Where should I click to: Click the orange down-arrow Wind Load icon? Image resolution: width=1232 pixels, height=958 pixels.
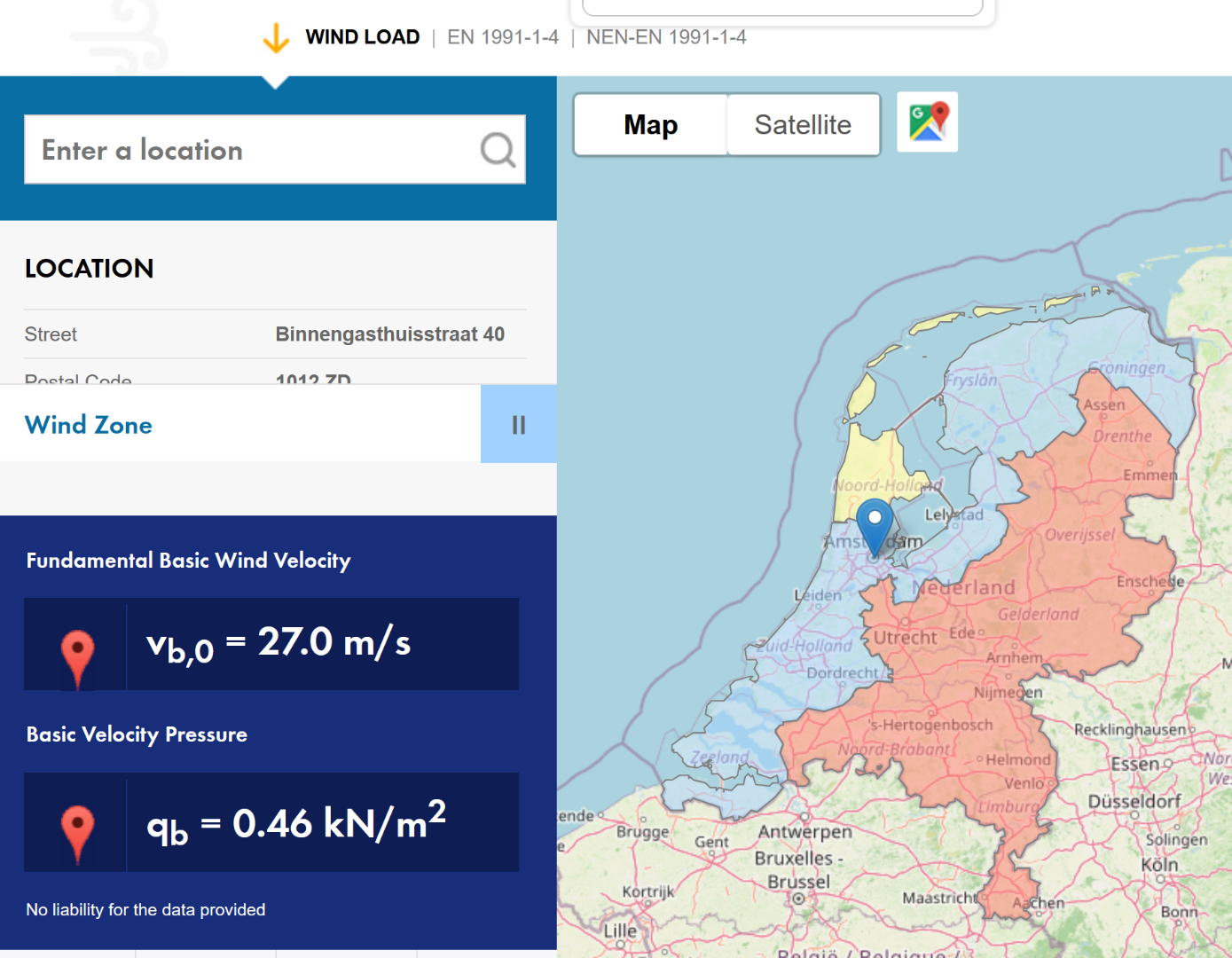(x=276, y=38)
